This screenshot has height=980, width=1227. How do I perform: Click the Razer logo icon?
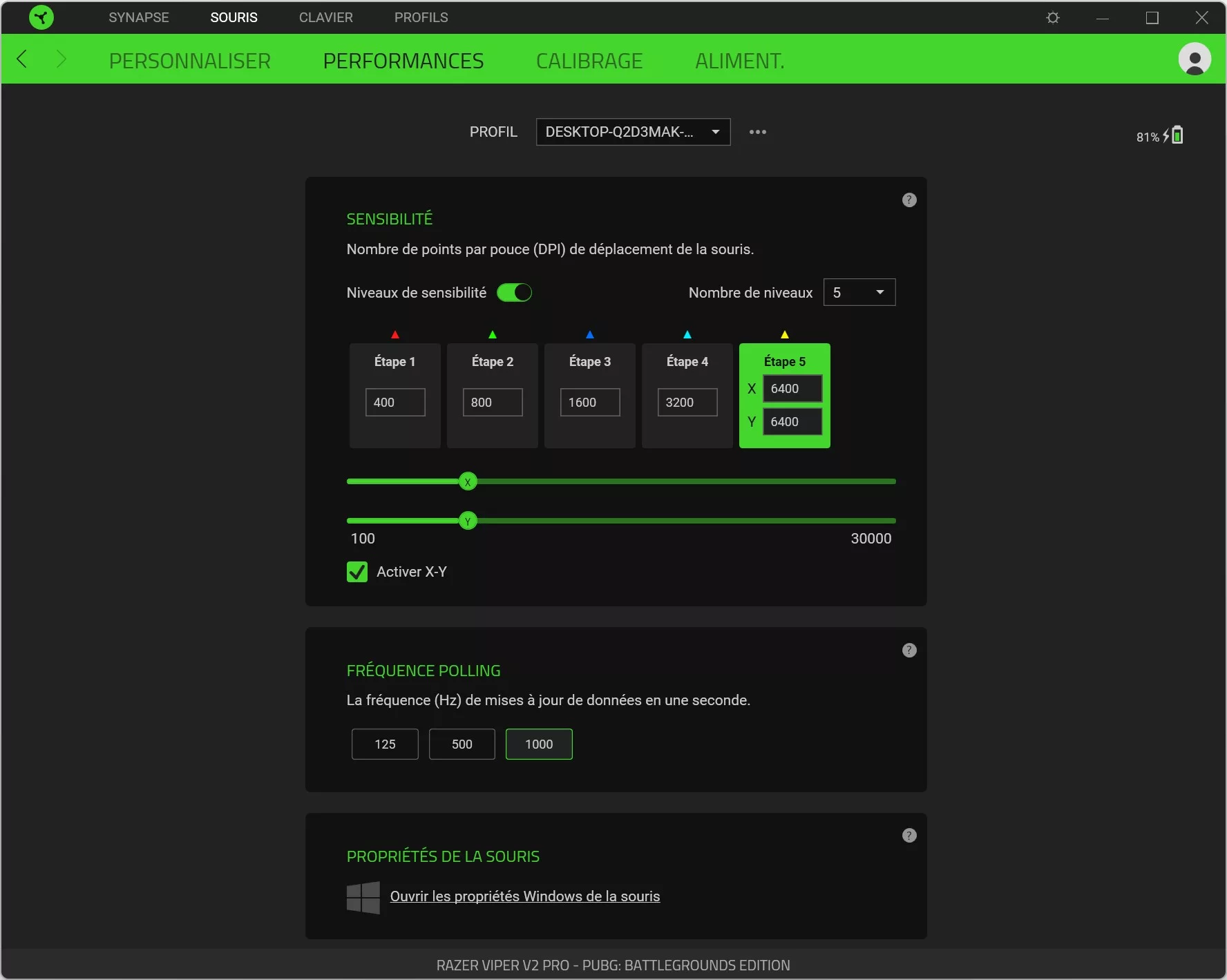point(41,17)
